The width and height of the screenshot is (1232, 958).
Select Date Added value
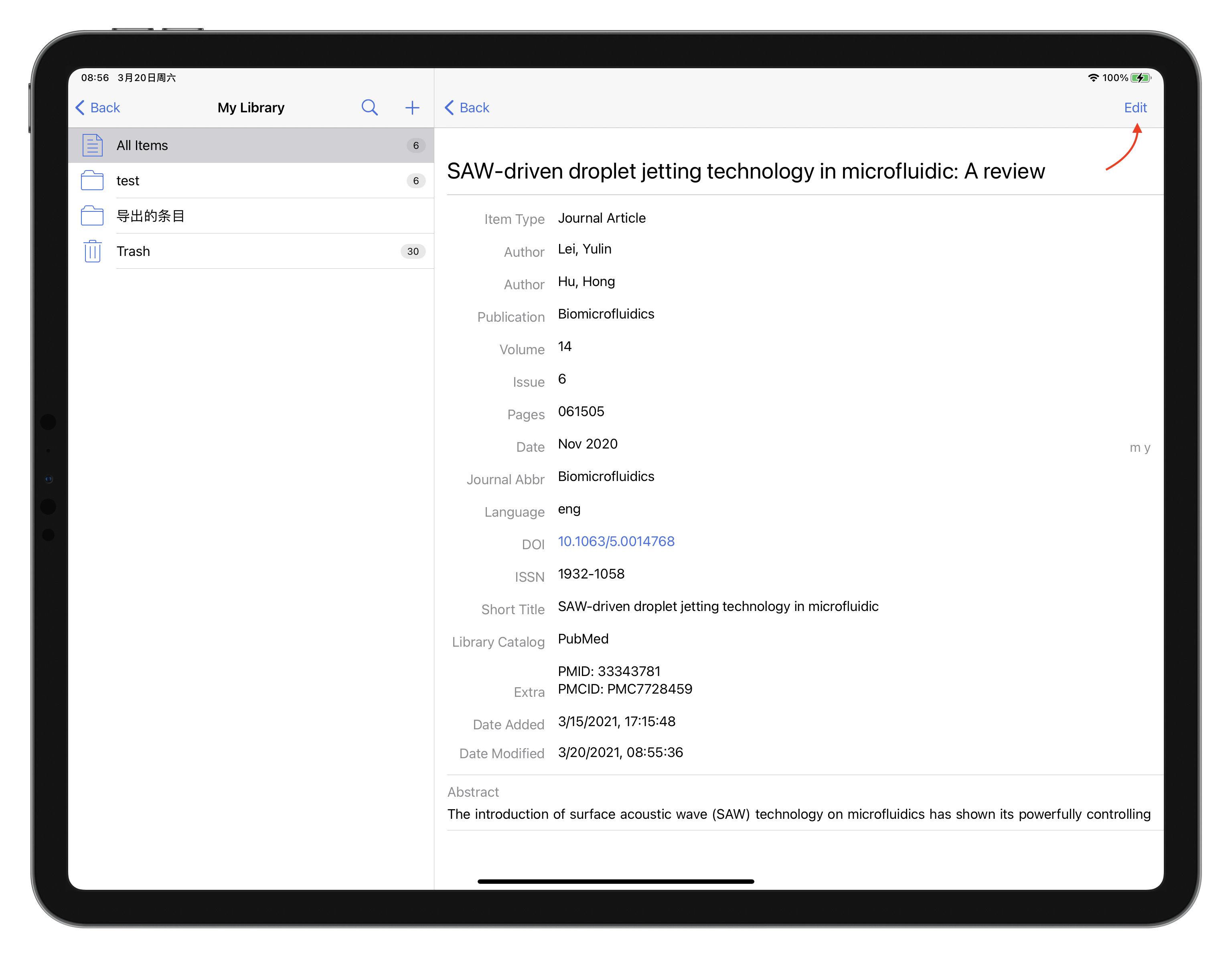(616, 722)
